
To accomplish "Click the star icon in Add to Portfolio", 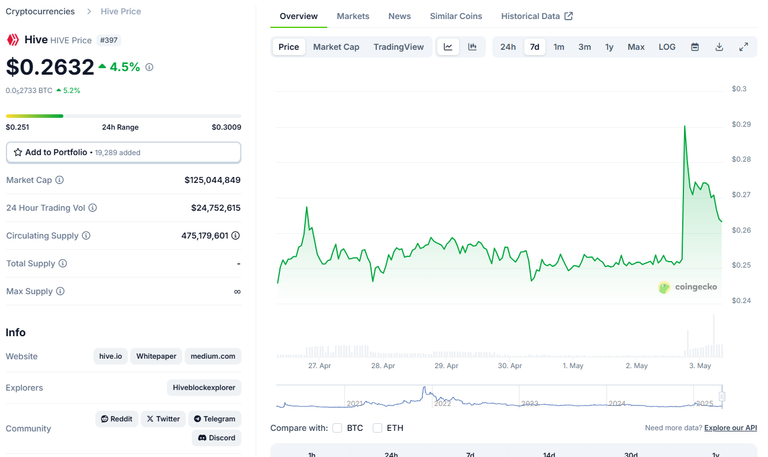I will tap(18, 152).
